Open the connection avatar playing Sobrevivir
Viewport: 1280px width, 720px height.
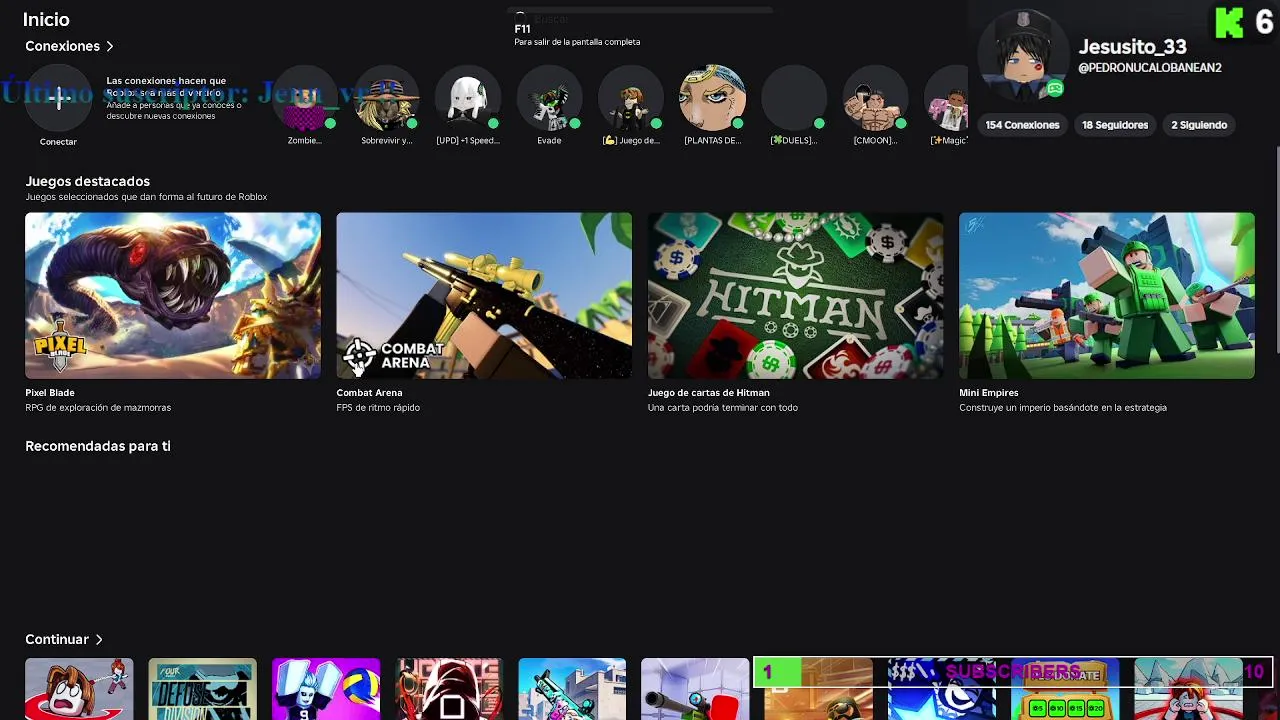(386, 98)
